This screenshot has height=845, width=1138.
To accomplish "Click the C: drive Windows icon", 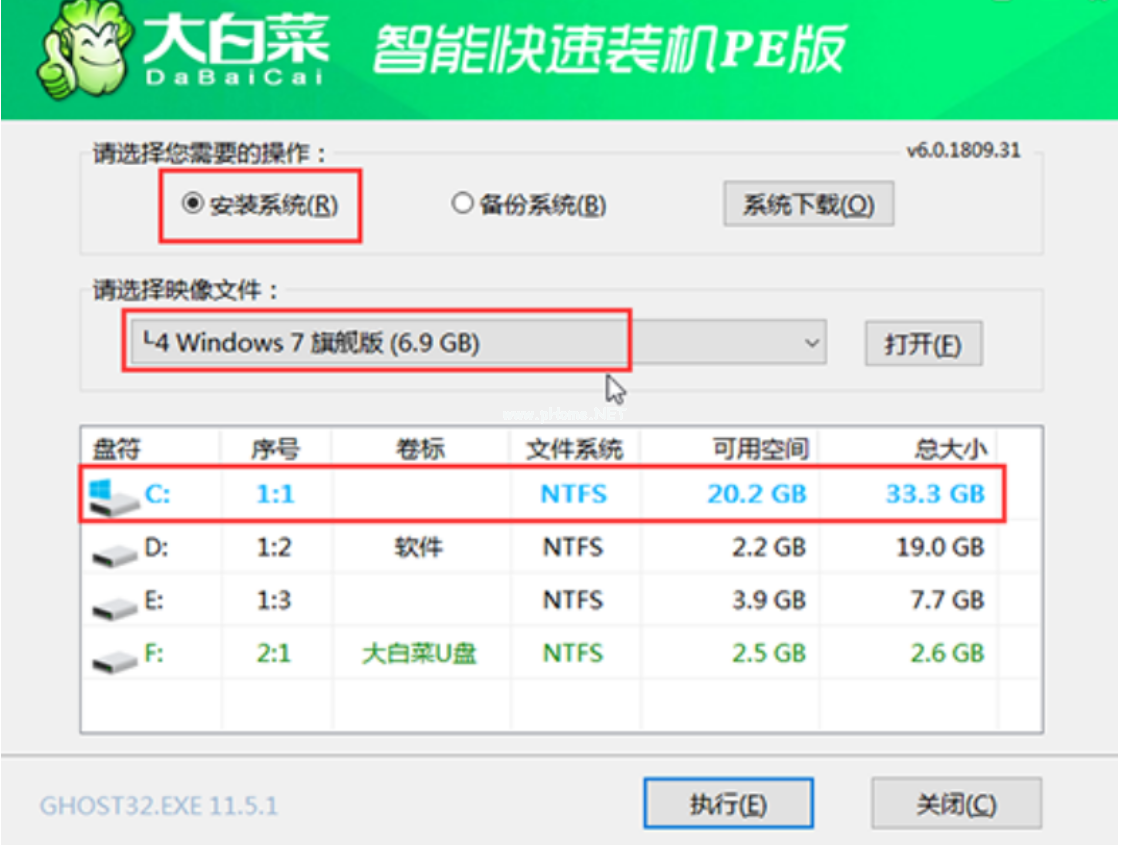I will click(110, 496).
